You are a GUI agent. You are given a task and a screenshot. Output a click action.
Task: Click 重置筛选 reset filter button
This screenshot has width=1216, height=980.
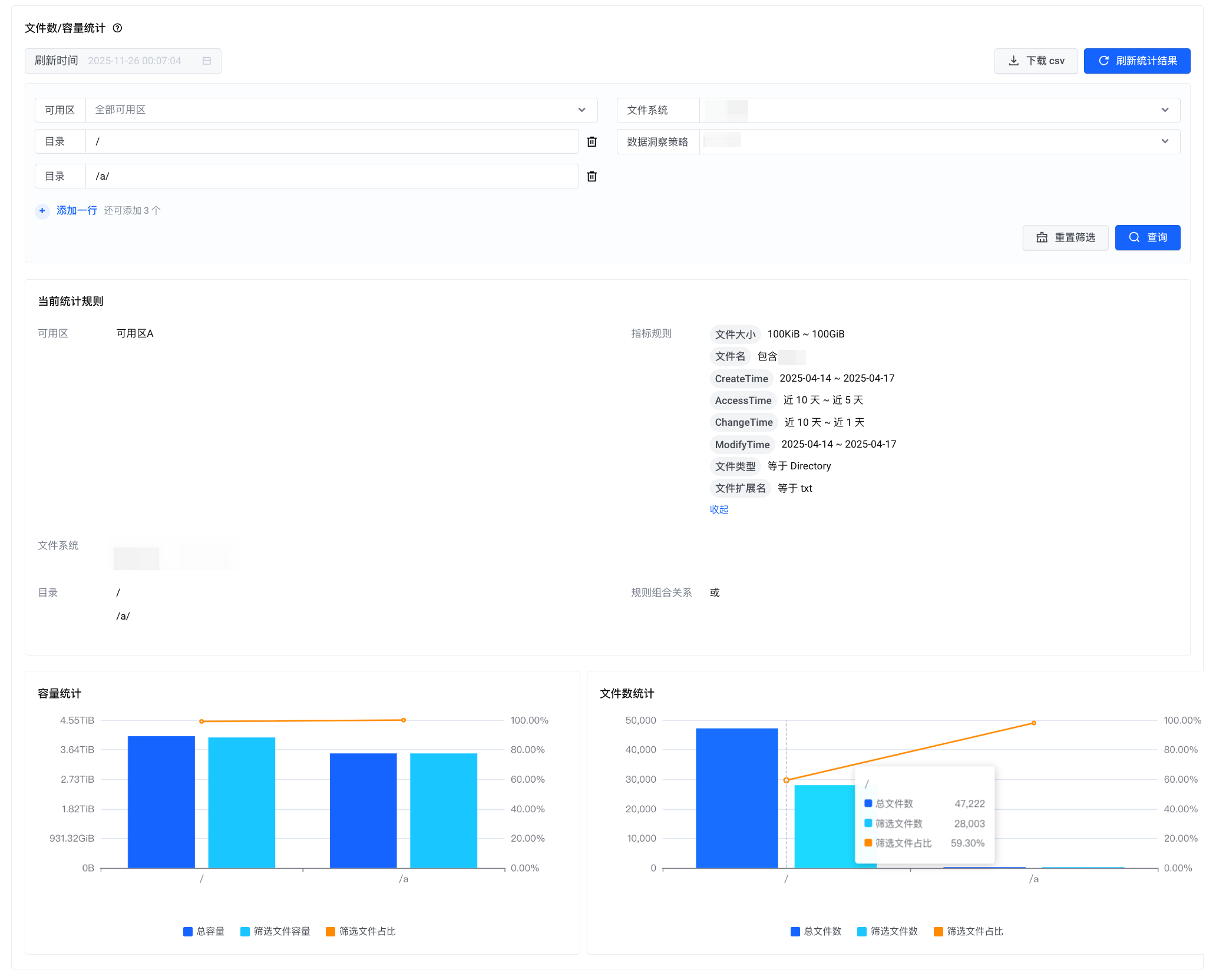(x=1065, y=238)
